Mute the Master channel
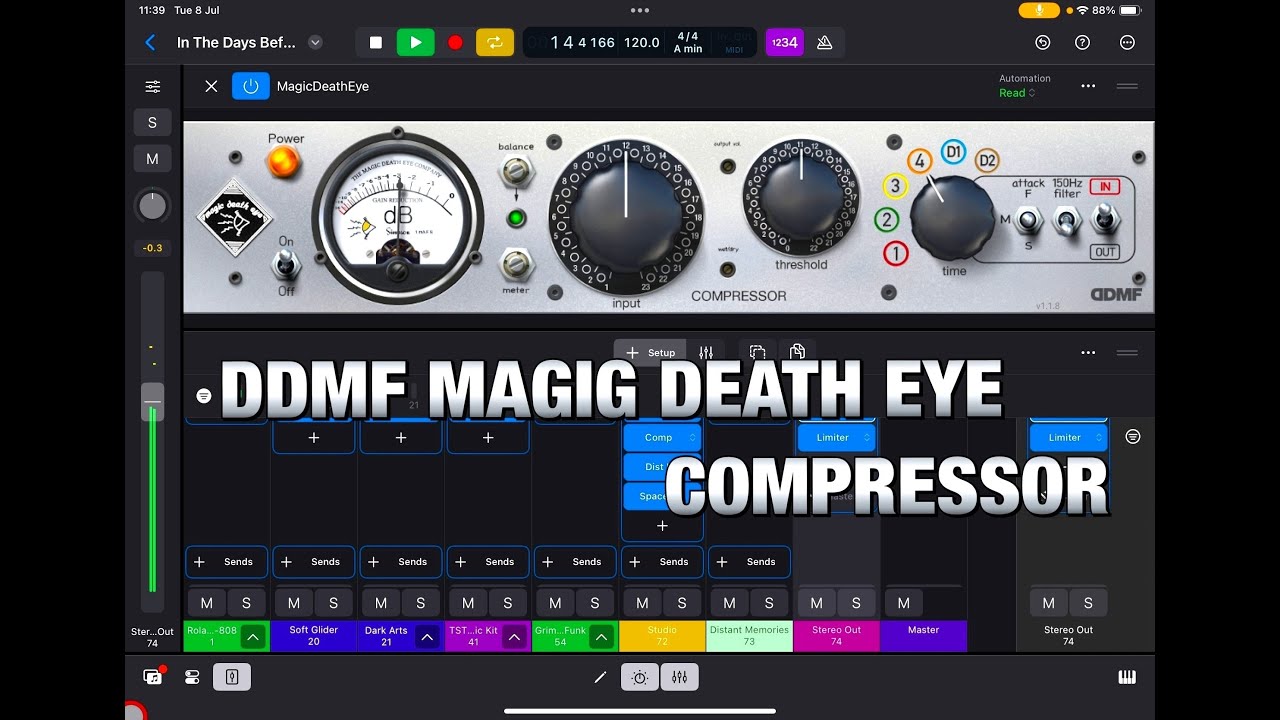The height and width of the screenshot is (720, 1280). click(904, 603)
